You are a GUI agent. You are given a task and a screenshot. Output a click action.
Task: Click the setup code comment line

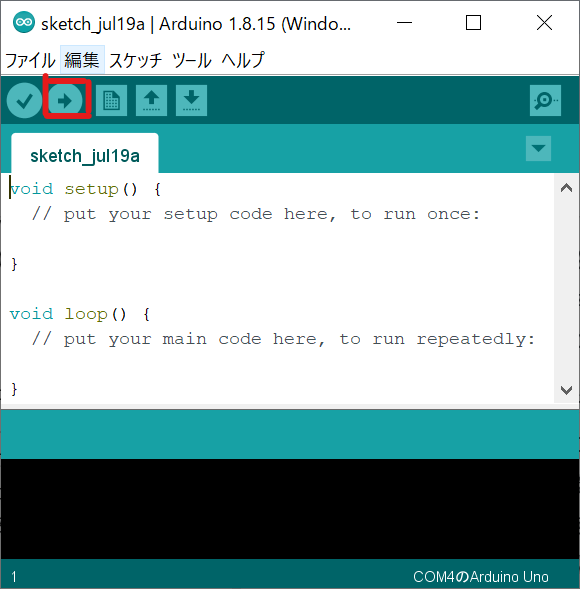pyautogui.click(x=256, y=214)
